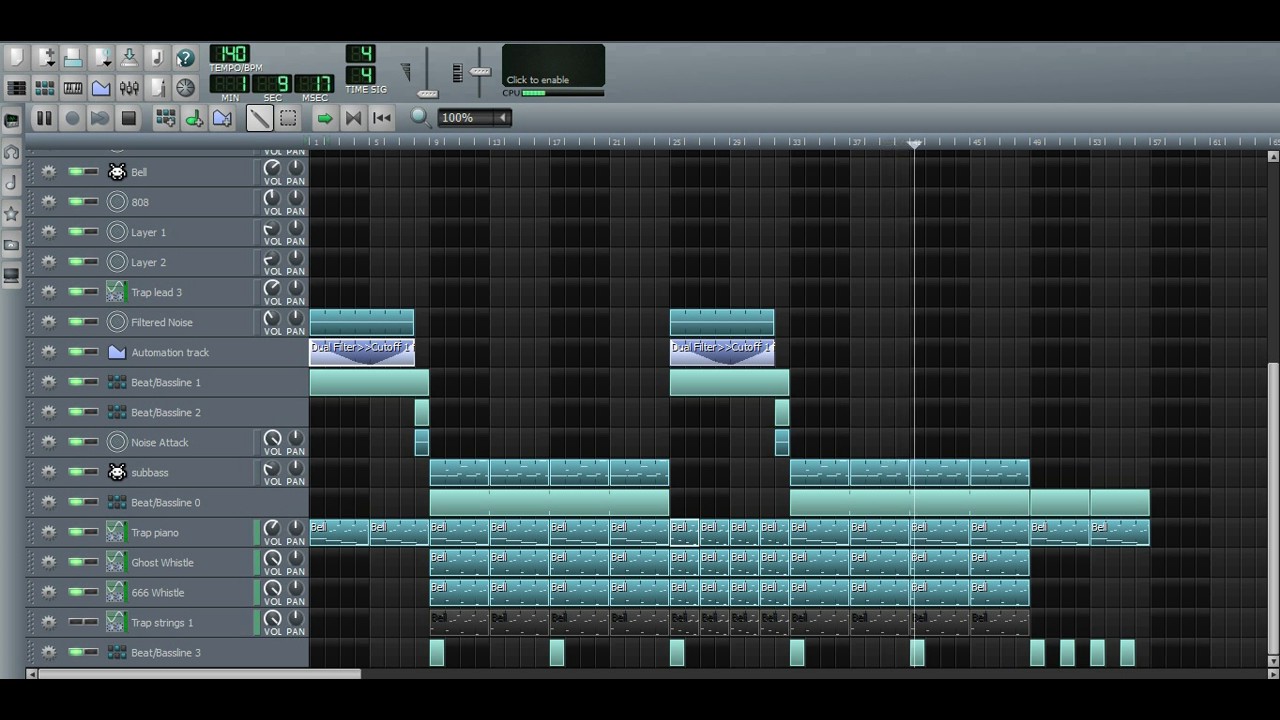1280x720 pixels.
Task: Create a new project
Action: [x=16, y=58]
